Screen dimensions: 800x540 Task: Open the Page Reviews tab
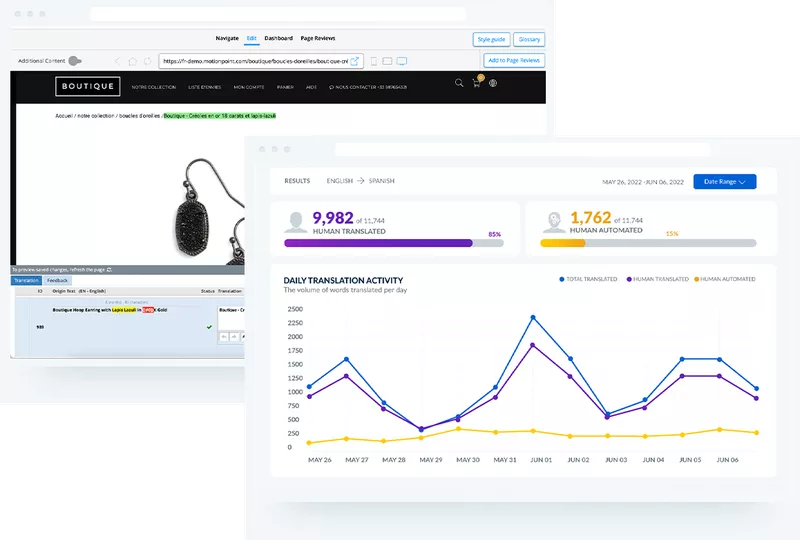(318, 38)
